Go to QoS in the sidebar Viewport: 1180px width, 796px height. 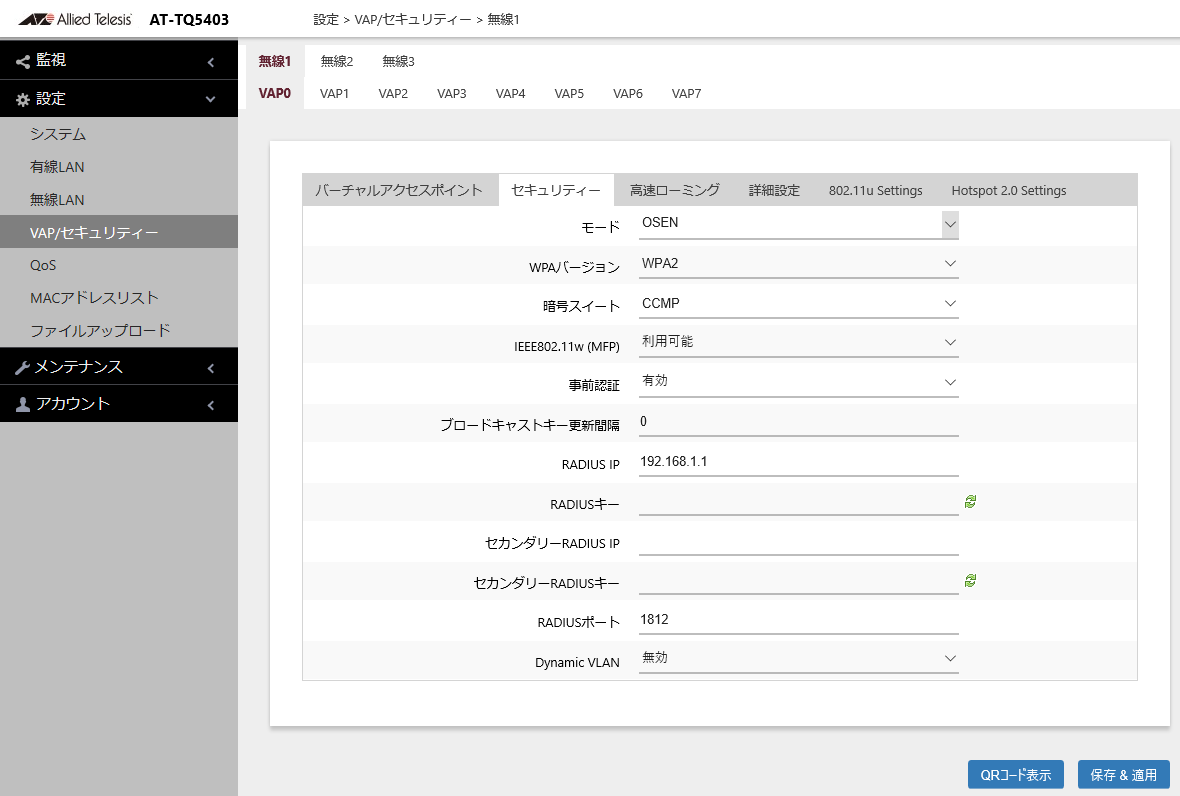pos(119,265)
